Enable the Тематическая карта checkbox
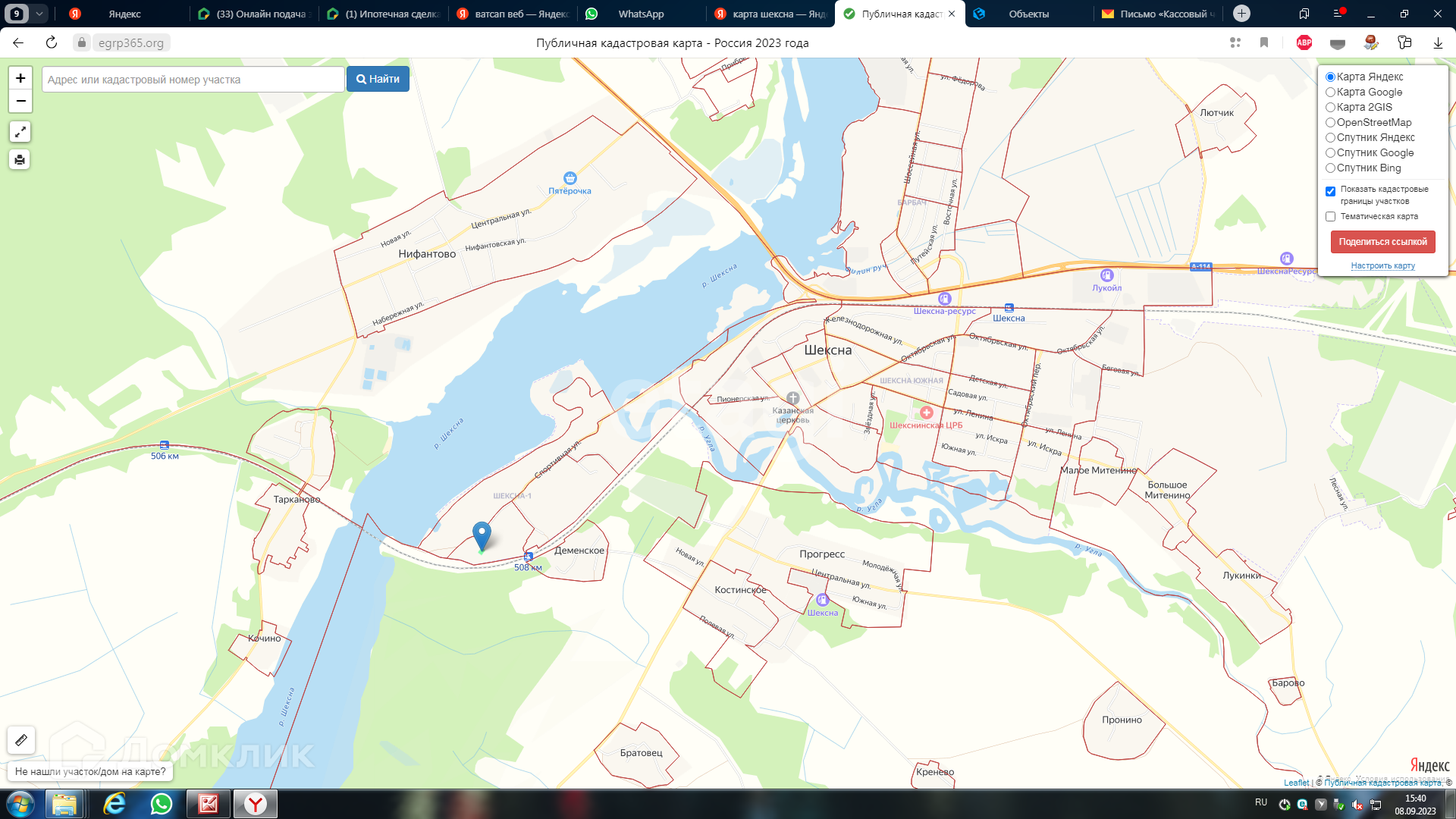This screenshot has width=1456, height=819. coord(1330,217)
